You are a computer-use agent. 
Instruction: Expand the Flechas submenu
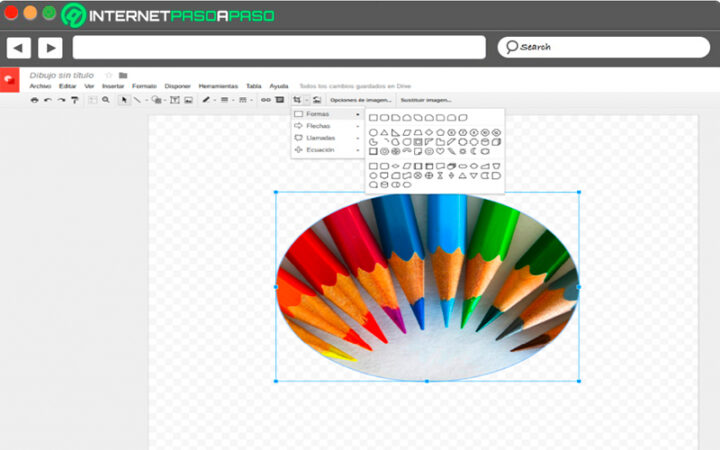327,126
